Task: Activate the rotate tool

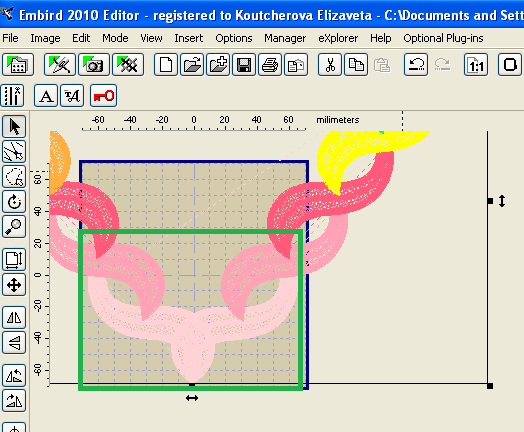Action: [x=14, y=201]
